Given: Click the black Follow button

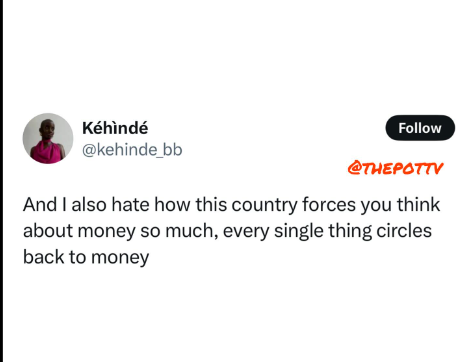Looking at the screenshot, I should click(420, 128).
